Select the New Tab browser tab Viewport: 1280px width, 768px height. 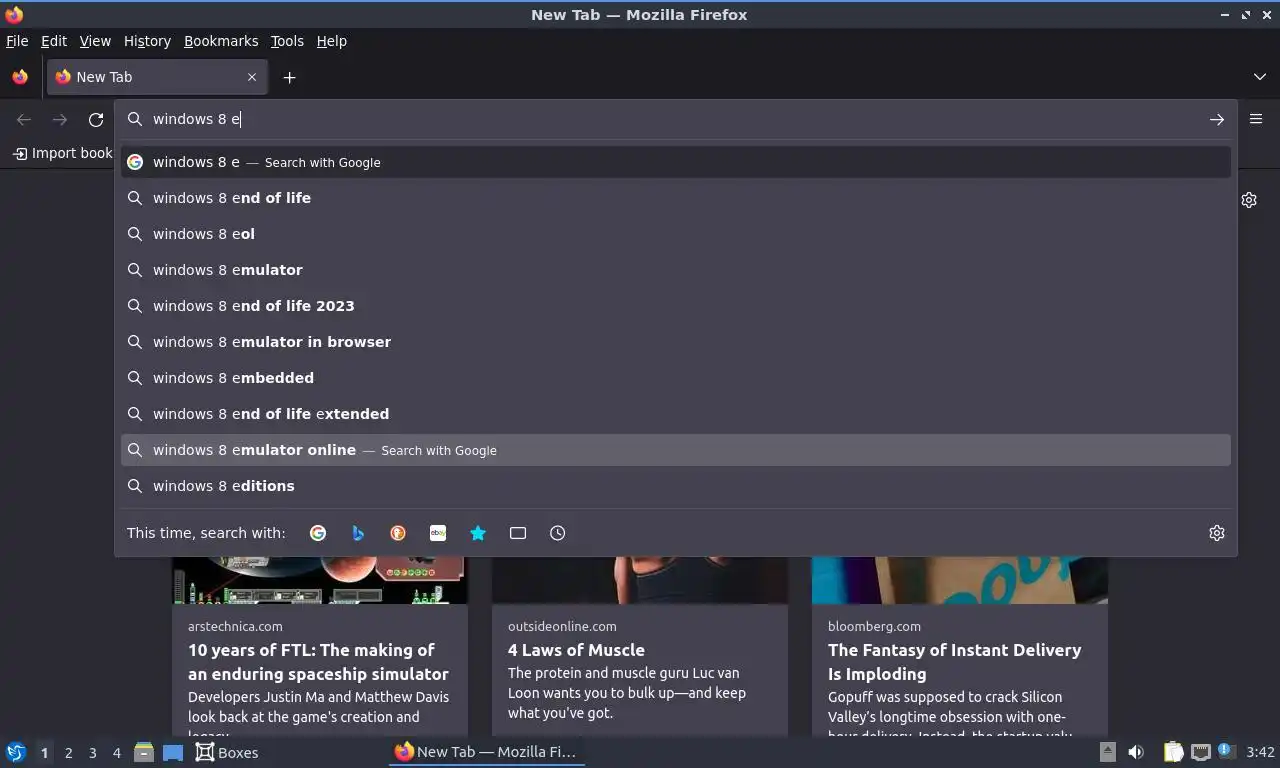pyautogui.click(x=156, y=77)
